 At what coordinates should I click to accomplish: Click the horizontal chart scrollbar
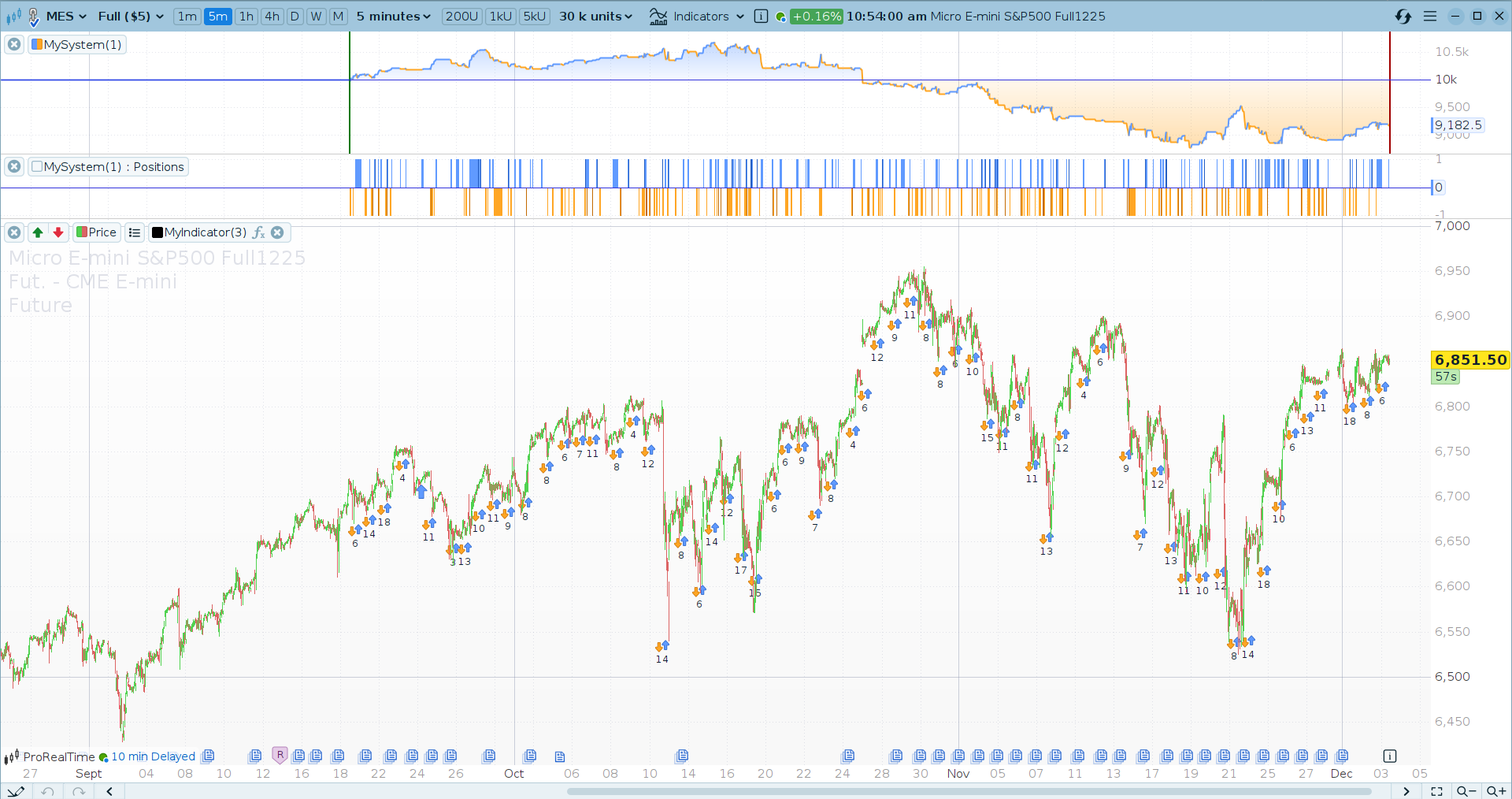969,791
